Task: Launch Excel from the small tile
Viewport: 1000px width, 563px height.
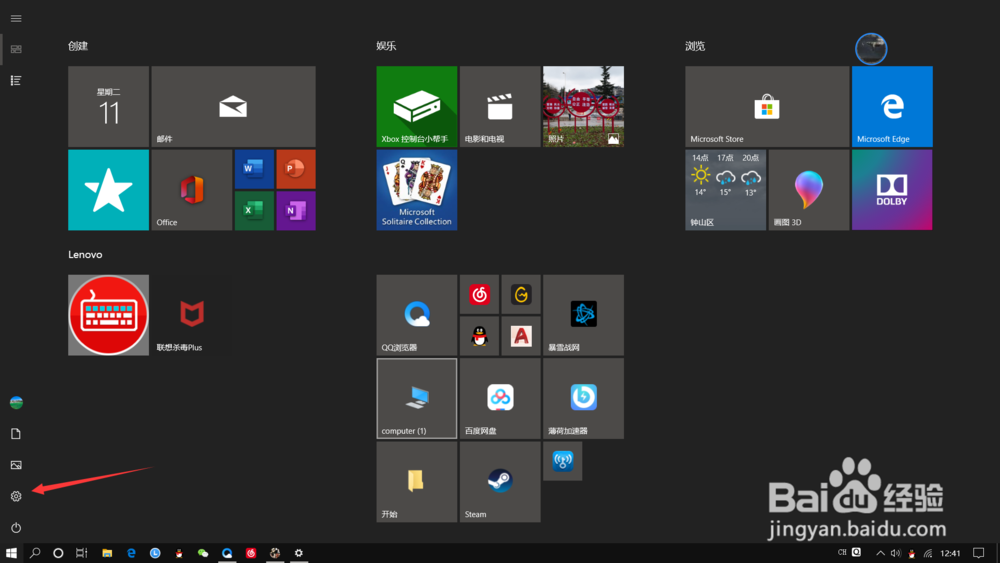Action: [x=254, y=210]
